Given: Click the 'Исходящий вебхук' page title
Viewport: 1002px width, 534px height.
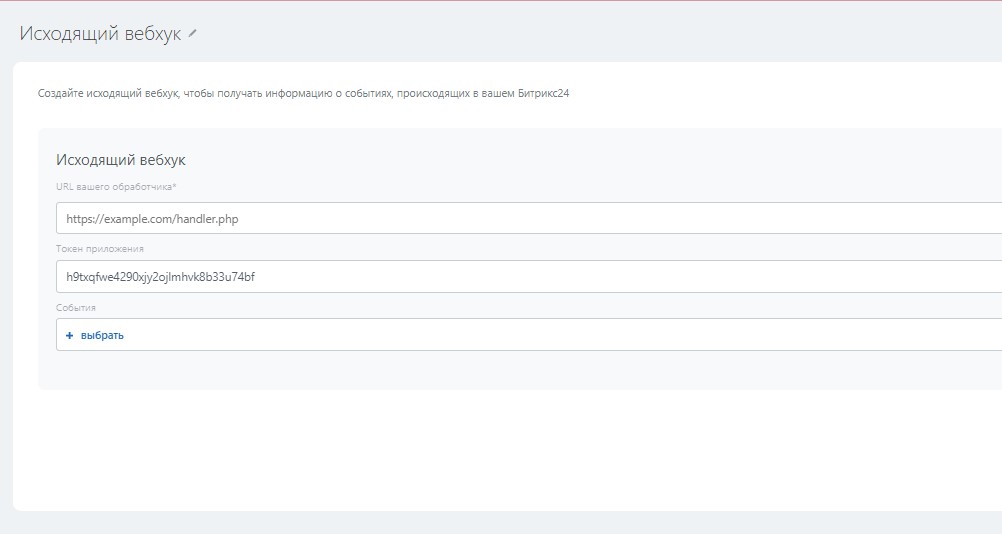Looking at the screenshot, I should [100, 33].
